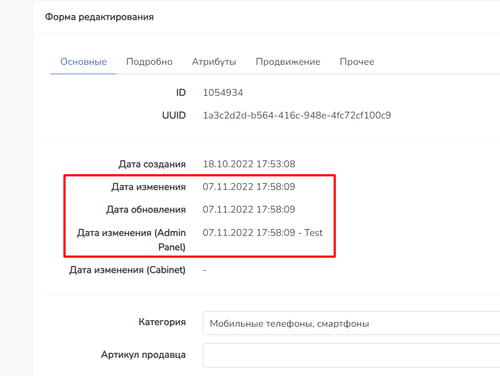This screenshot has height=376, width=500.
Task: Click the Категория label
Action: [162, 322]
